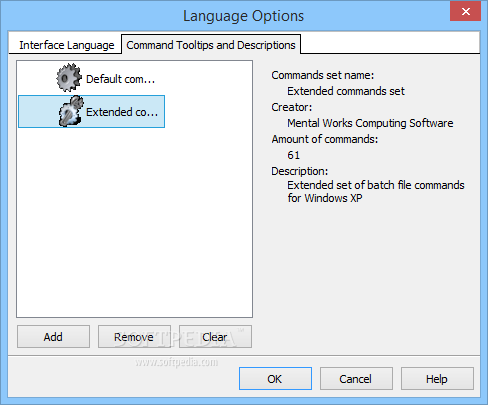Click the "Creator:" label
This screenshot has height=405, width=488.
point(292,107)
